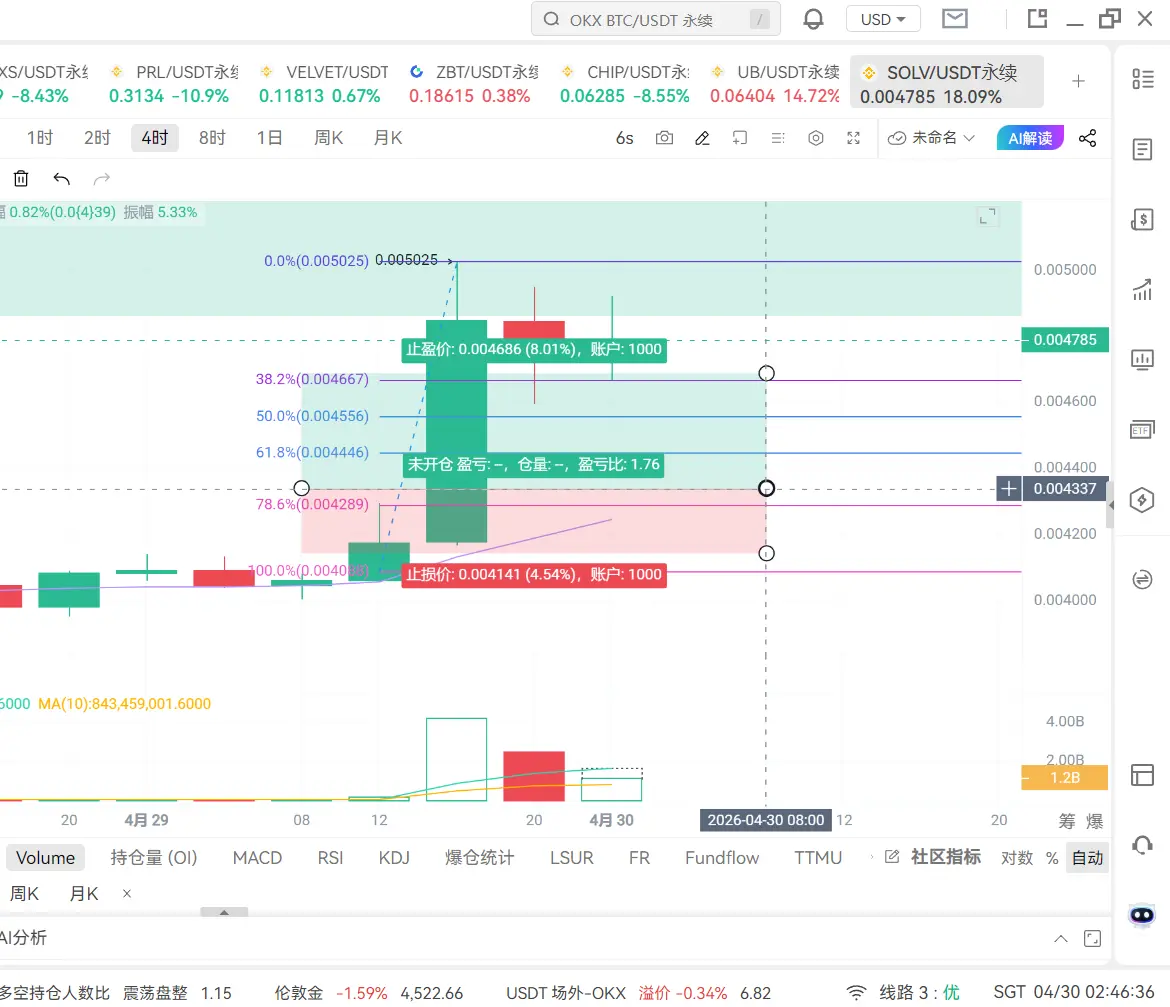Click the notification bell icon

pos(813,19)
